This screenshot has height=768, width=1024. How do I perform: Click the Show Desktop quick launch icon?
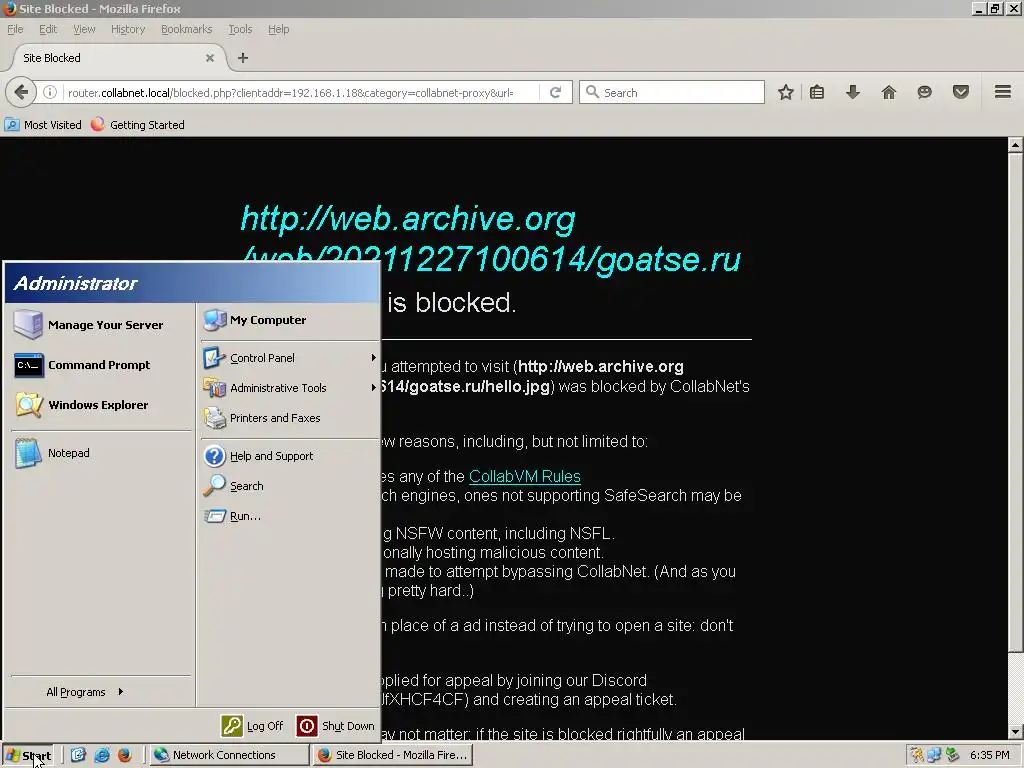pyautogui.click(x=78, y=755)
